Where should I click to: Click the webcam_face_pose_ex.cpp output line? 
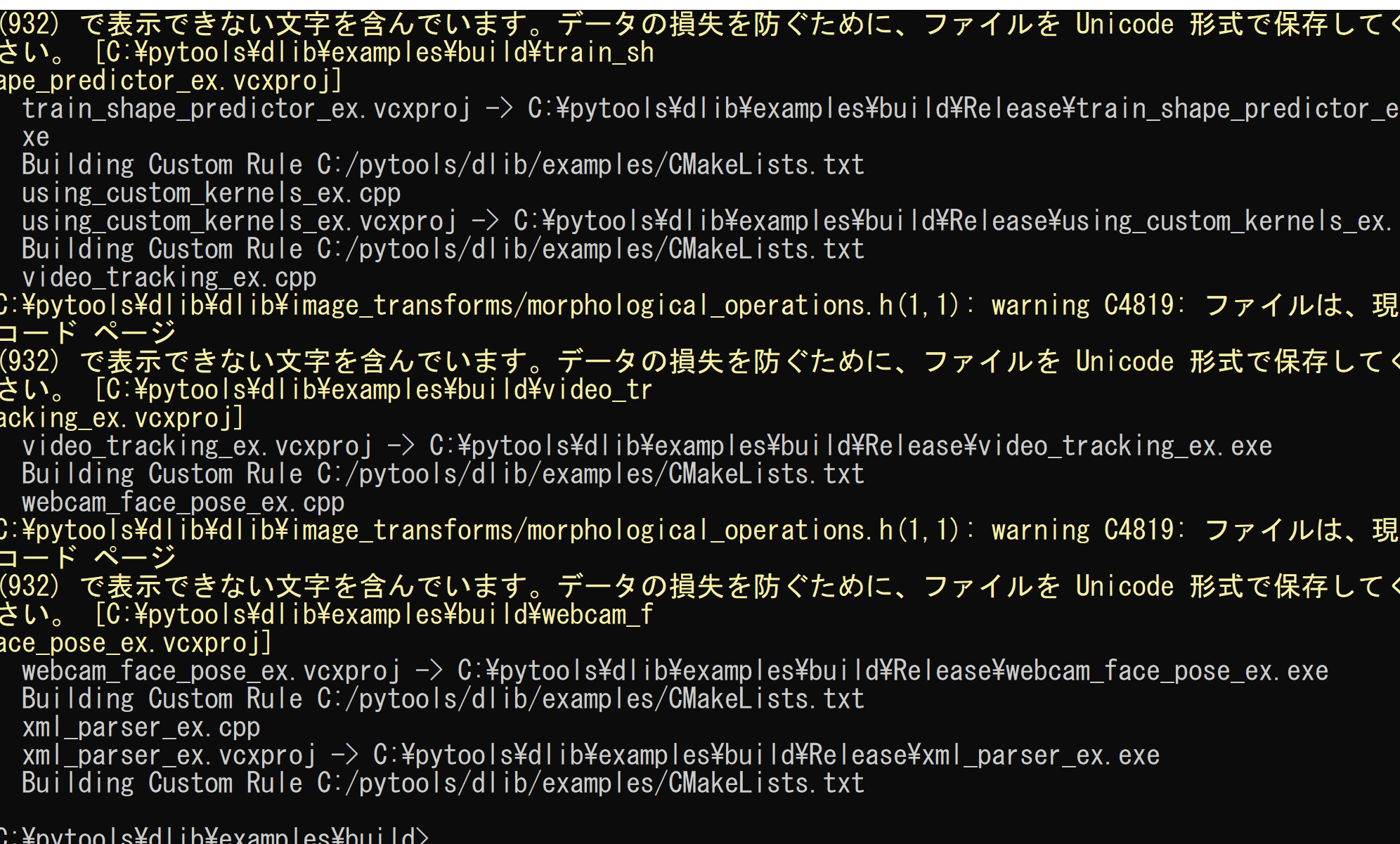tap(183, 502)
